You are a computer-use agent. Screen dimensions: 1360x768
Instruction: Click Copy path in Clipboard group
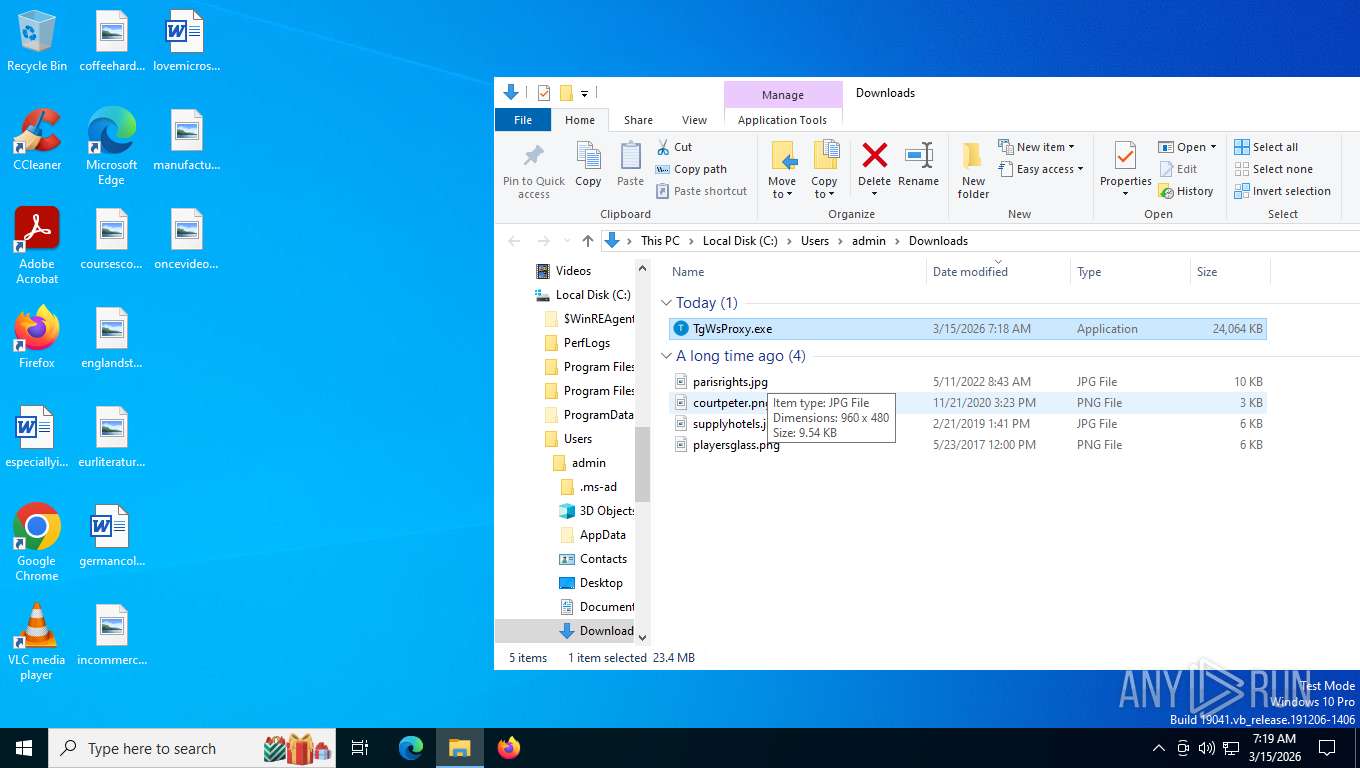click(691, 169)
